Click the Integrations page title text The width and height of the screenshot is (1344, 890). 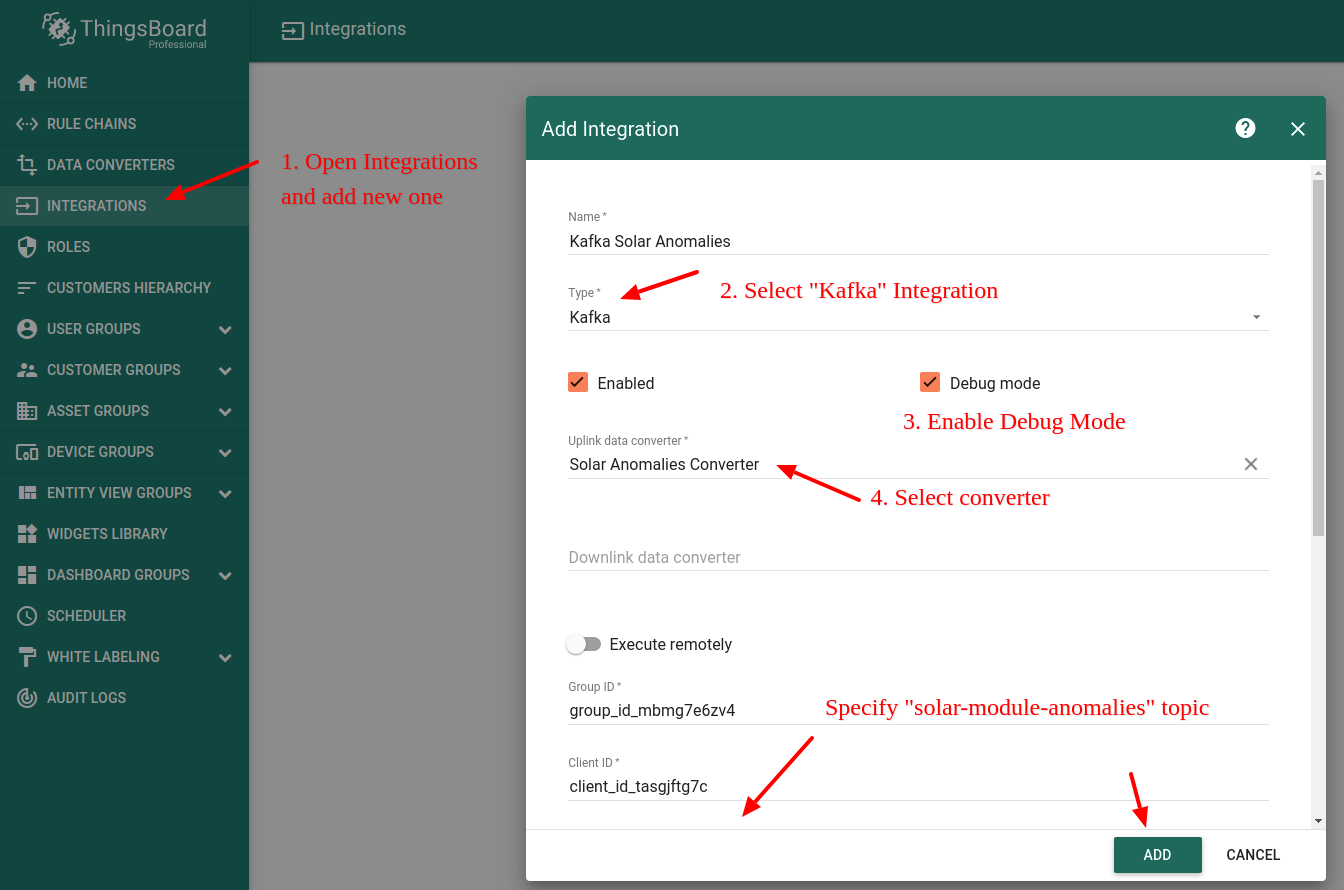coord(358,29)
